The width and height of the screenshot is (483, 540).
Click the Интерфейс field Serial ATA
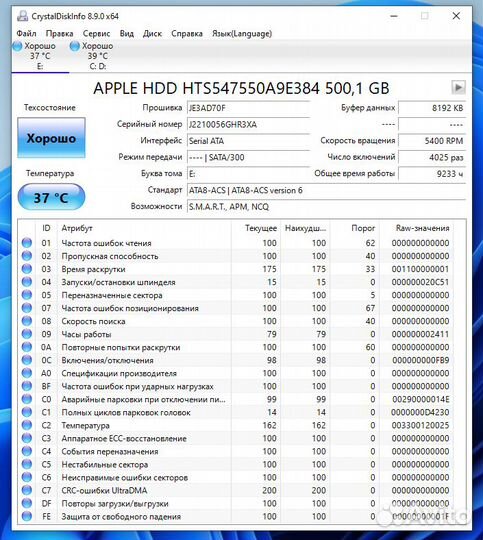[248, 141]
